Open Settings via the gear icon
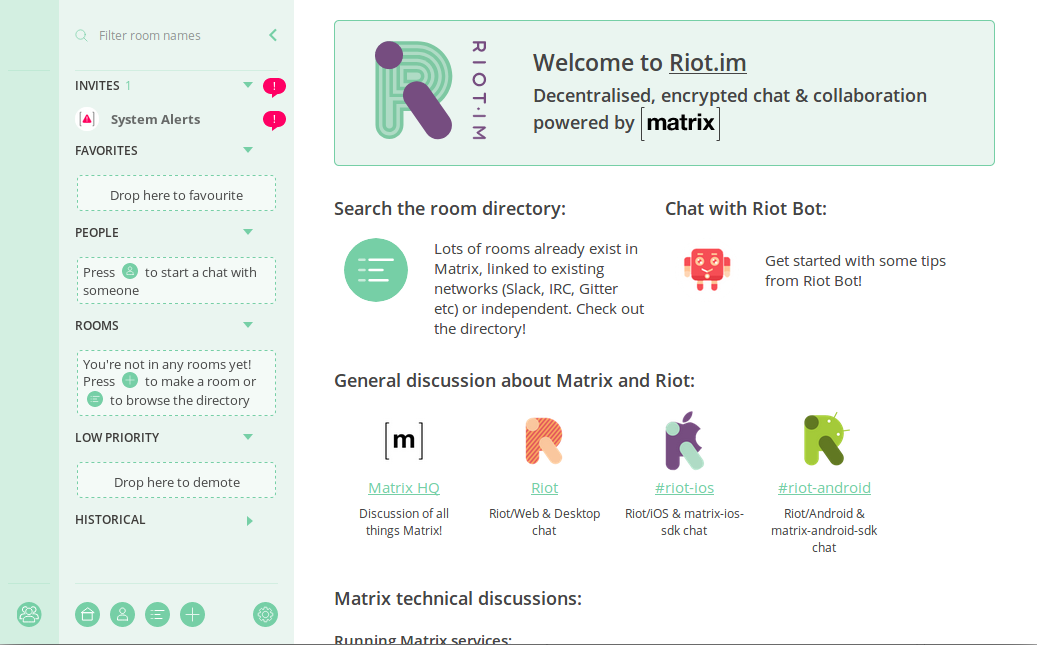The height and width of the screenshot is (645, 1037). [x=265, y=614]
